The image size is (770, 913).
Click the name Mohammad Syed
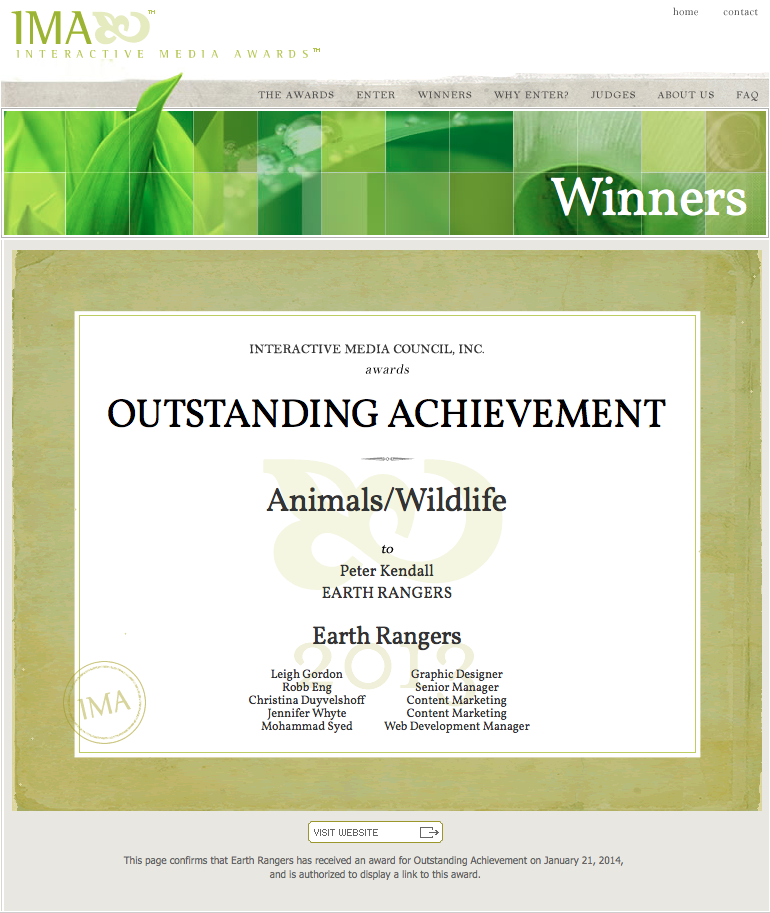307,726
